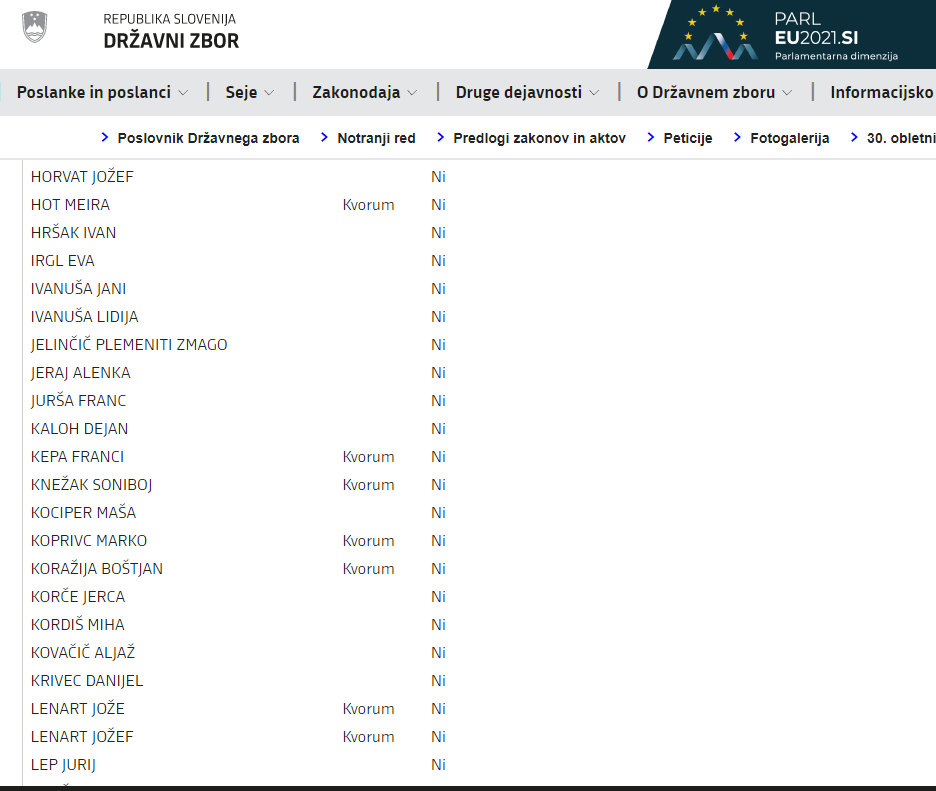Click Kvorum in the LENART JOŽEF row
This screenshot has width=936, height=791.
point(368,737)
